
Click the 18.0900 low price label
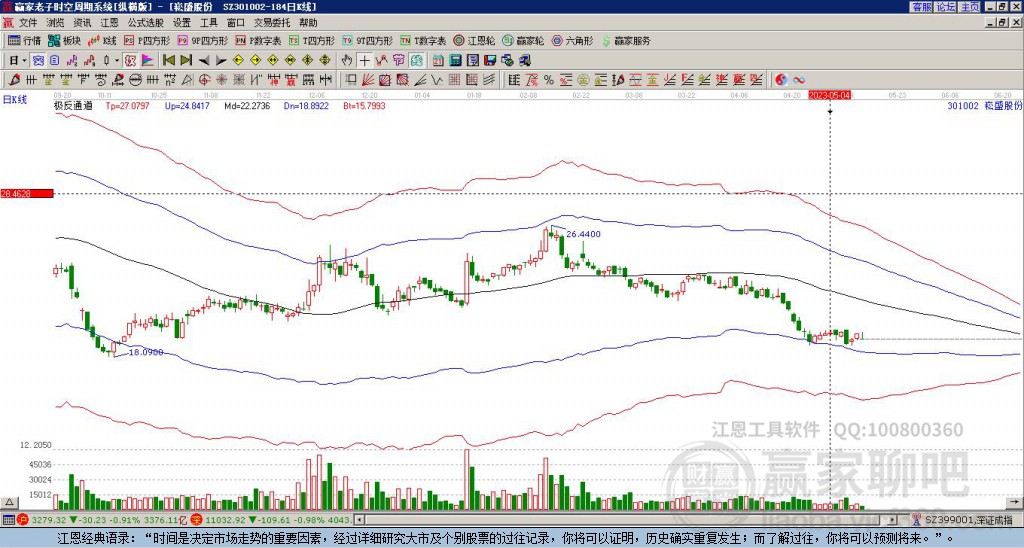(x=146, y=352)
